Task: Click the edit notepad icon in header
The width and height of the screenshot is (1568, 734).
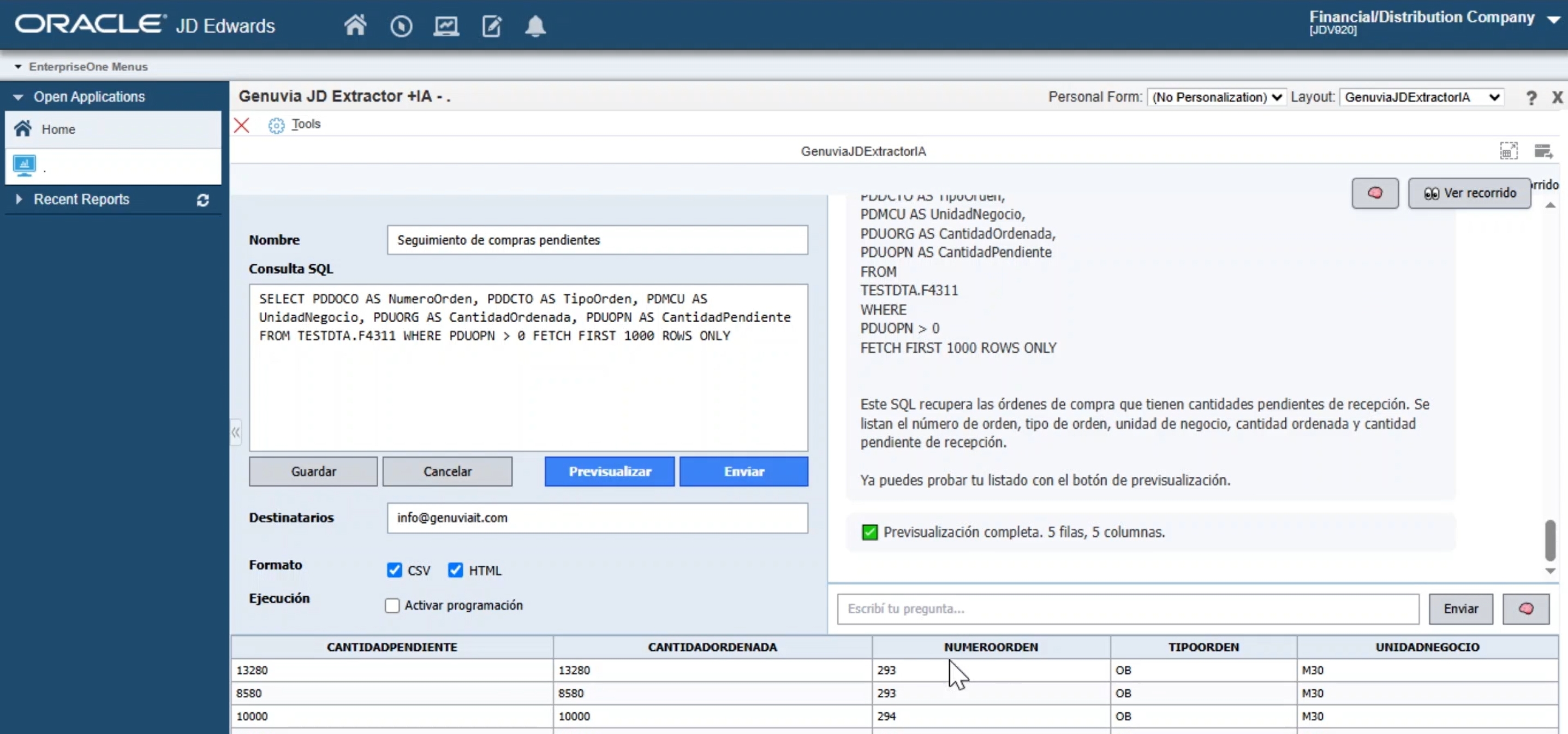Action: pyautogui.click(x=492, y=26)
